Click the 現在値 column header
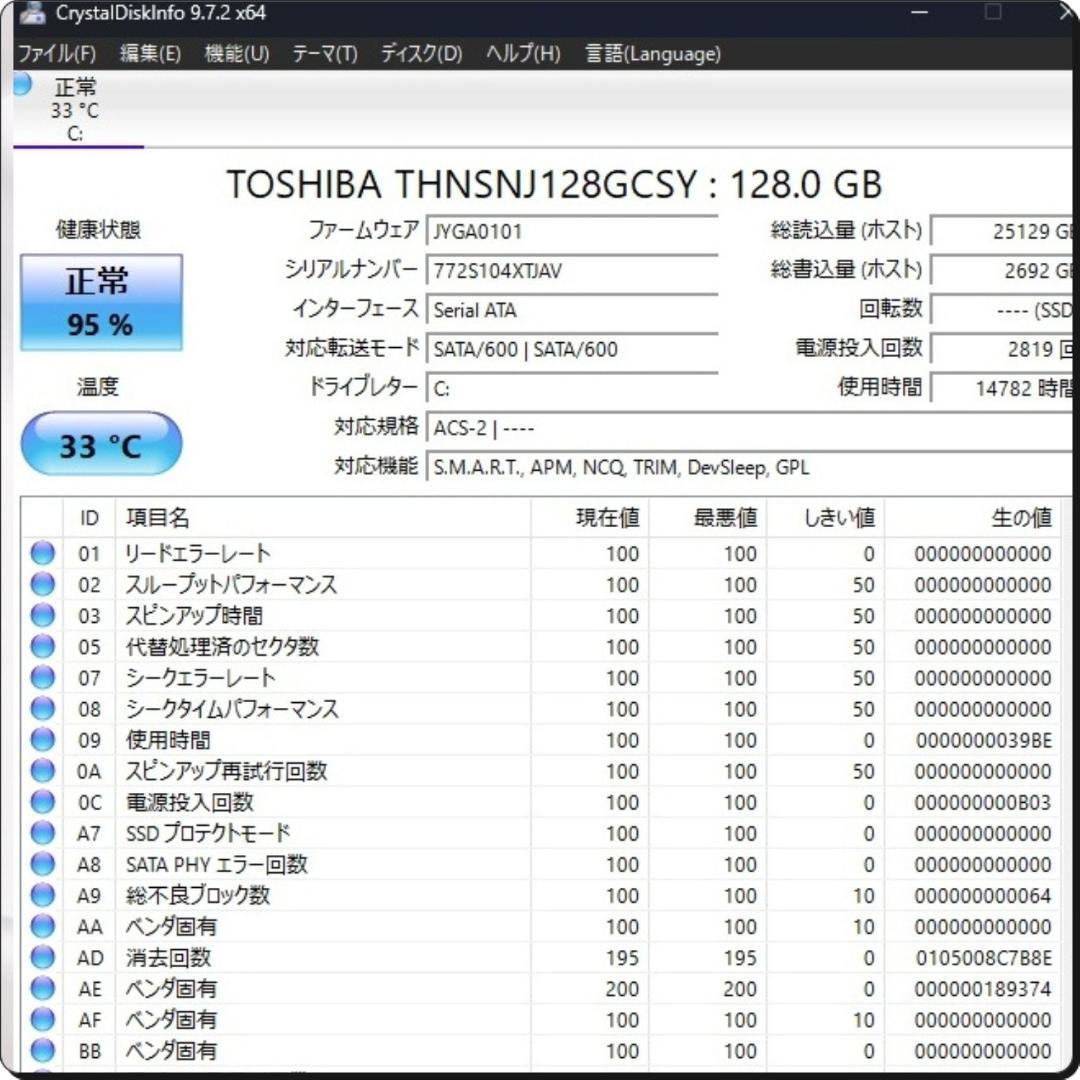The width and height of the screenshot is (1080, 1080). tap(590, 517)
